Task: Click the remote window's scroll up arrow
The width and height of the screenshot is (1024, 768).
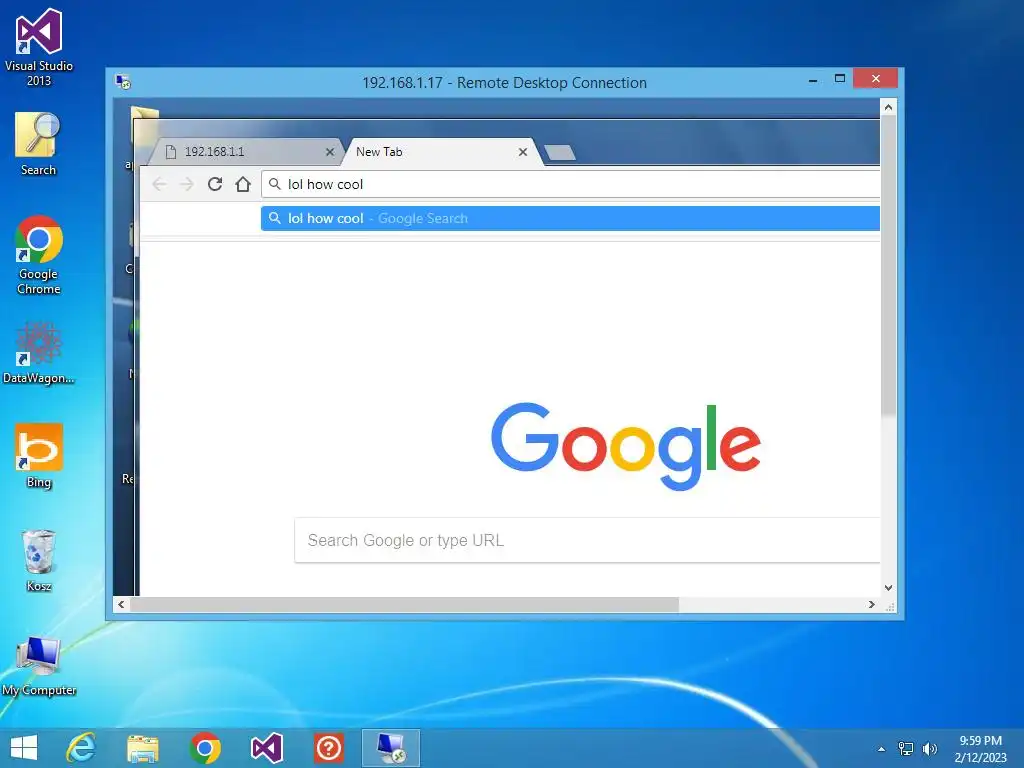Action: pyautogui.click(x=888, y=107)
